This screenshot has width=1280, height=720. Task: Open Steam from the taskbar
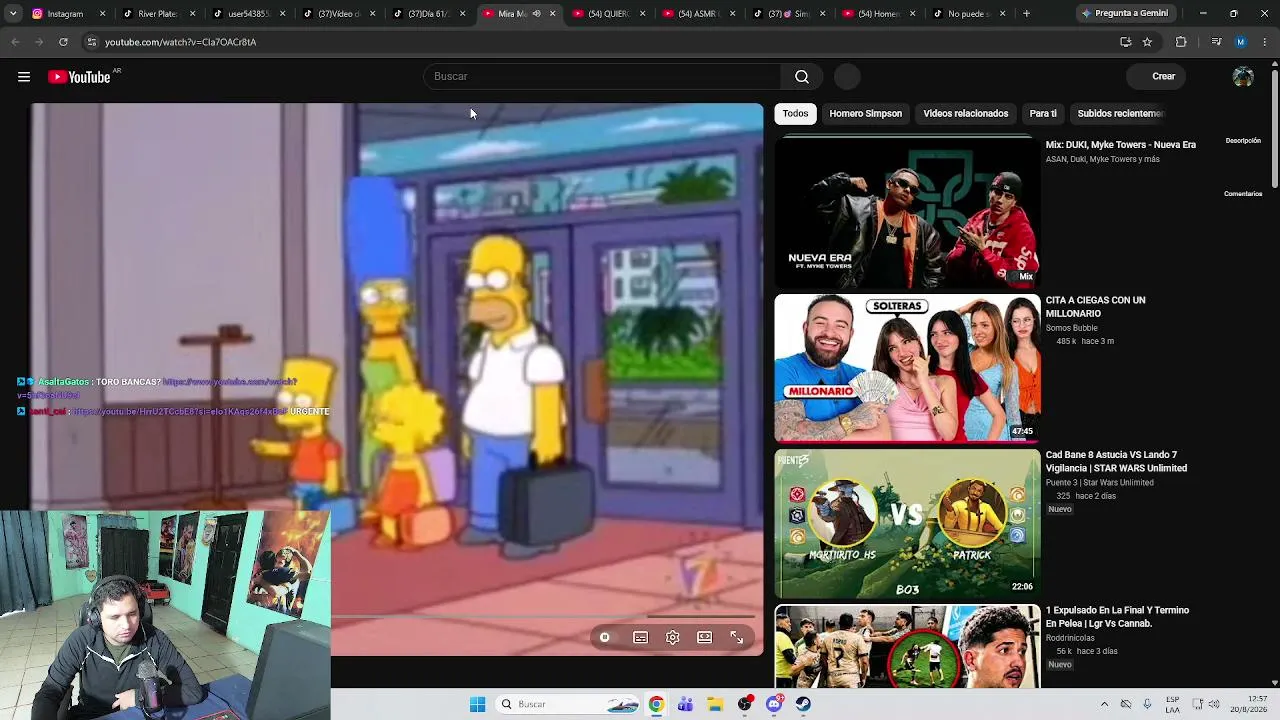[x=803, y=704]
